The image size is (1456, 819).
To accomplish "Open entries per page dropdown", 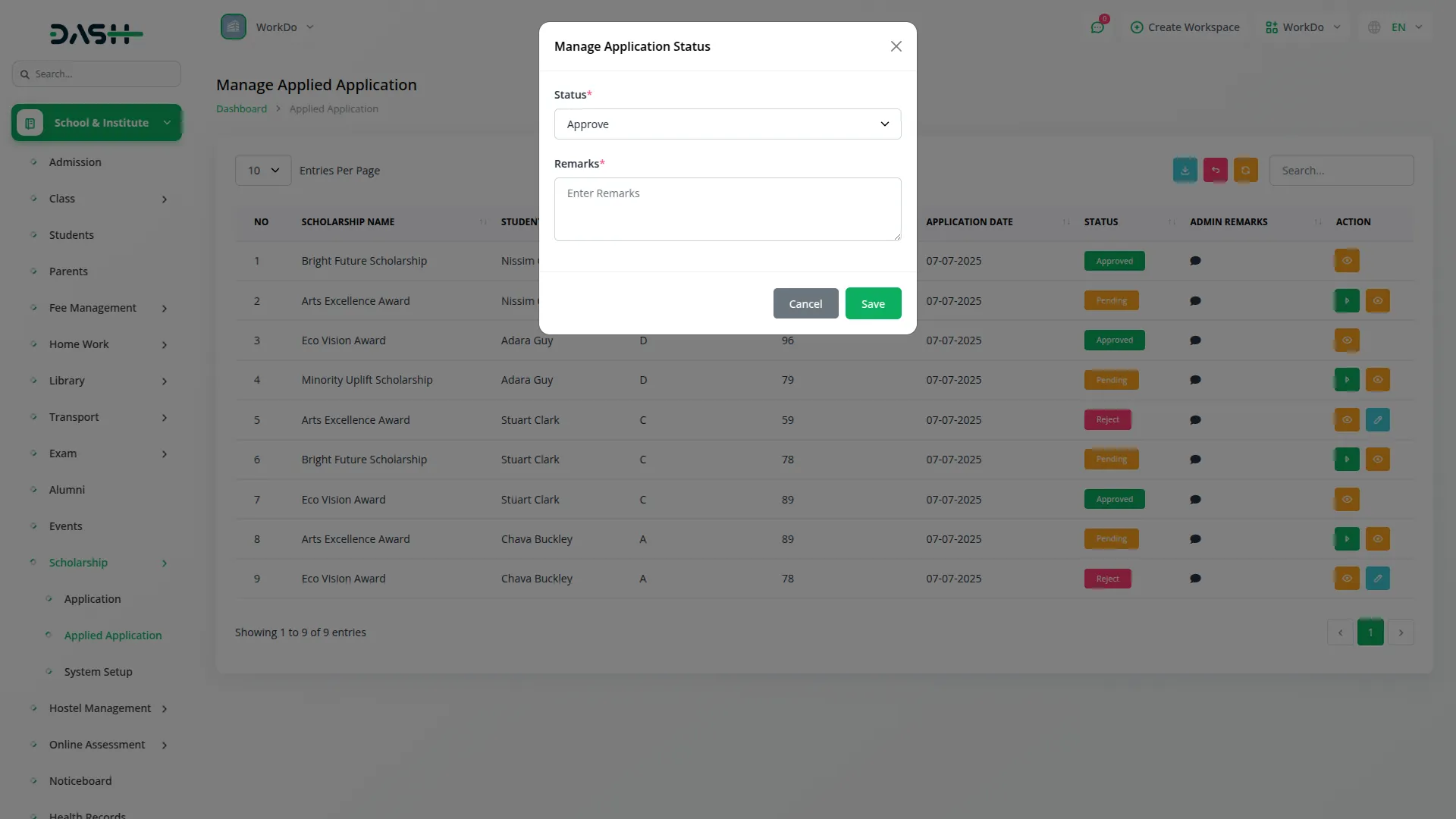I will 263,171.
